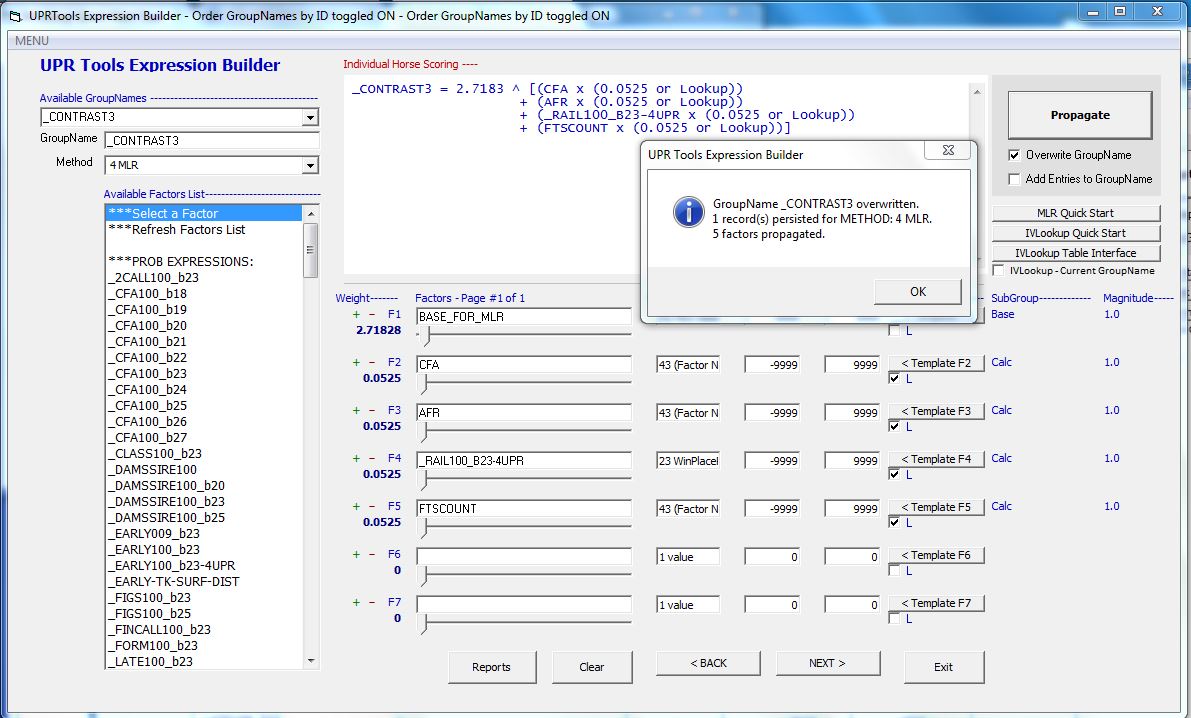The width and height of the screenshot is (1191, 718).
Task: Toggle the L checkbox for F3
Action: point(894,426)
